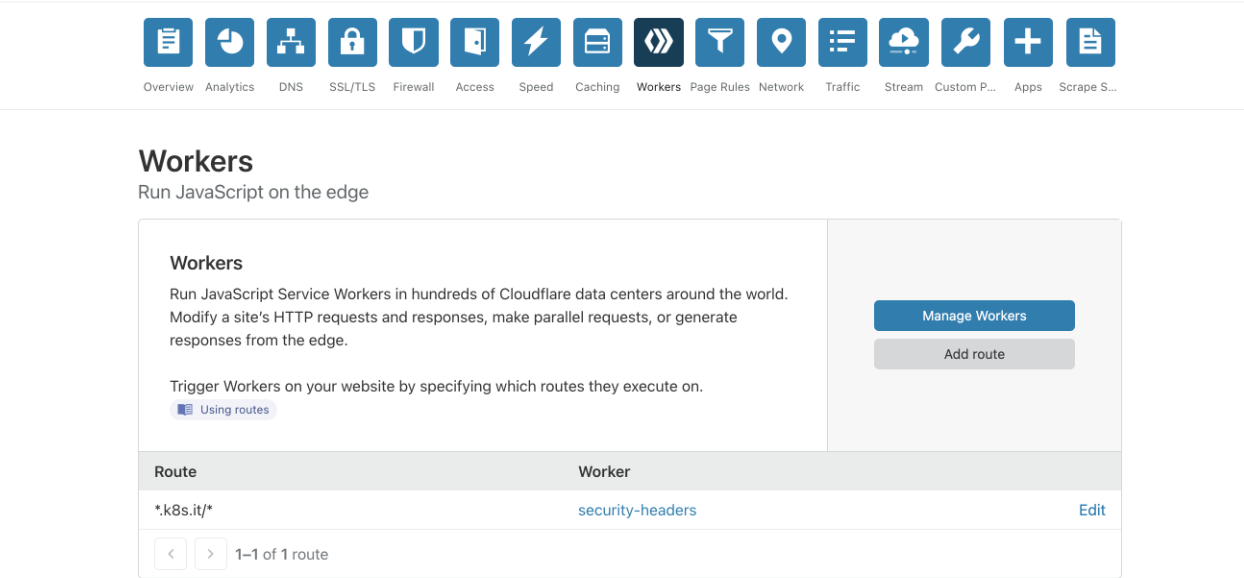Open the Analytics pie chart icon
The height and width of the screenshot is (578, 1244).
point(230,42)
